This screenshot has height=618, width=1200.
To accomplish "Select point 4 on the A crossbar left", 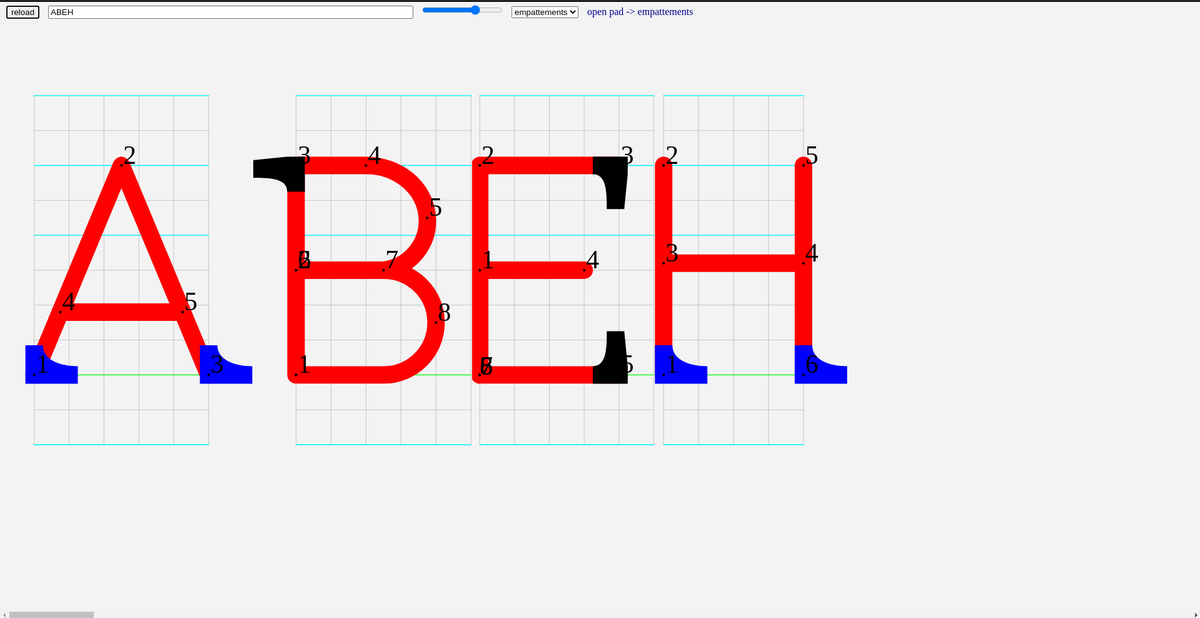I will 68,302.
